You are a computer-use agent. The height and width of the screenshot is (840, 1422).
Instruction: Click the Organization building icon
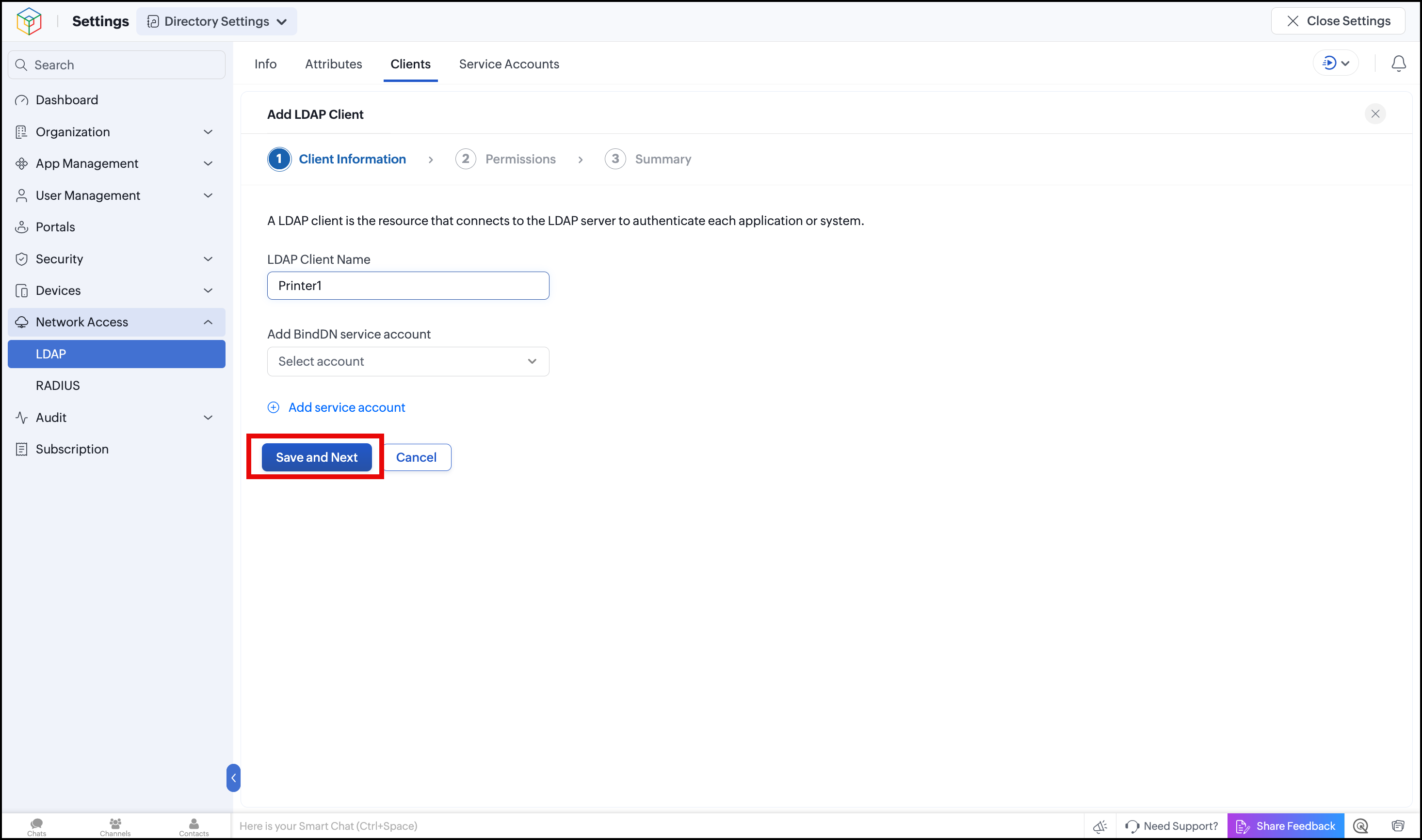[x=21, y=132]
